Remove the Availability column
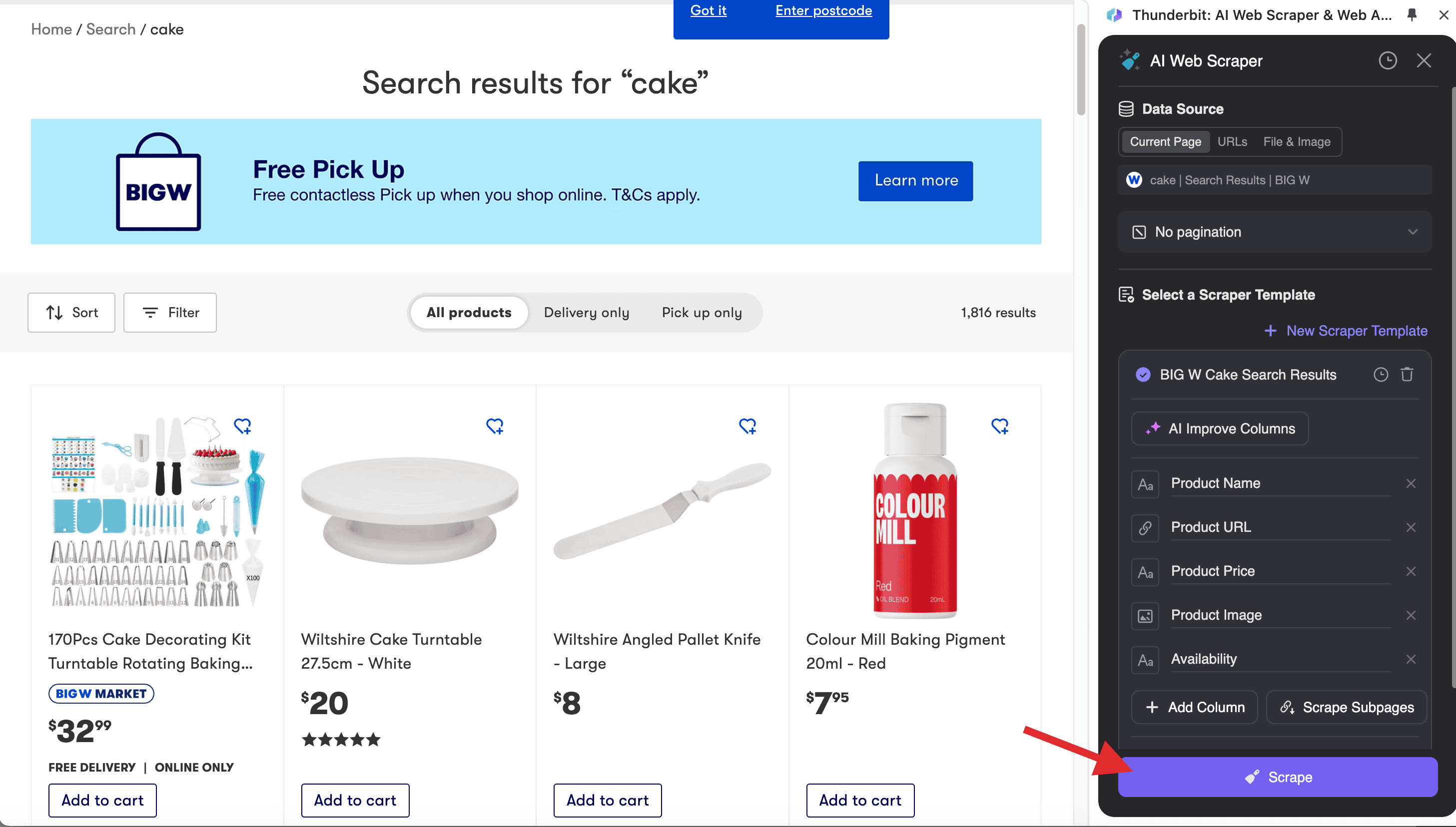 pyautogui.click(x=1411, y=659)
